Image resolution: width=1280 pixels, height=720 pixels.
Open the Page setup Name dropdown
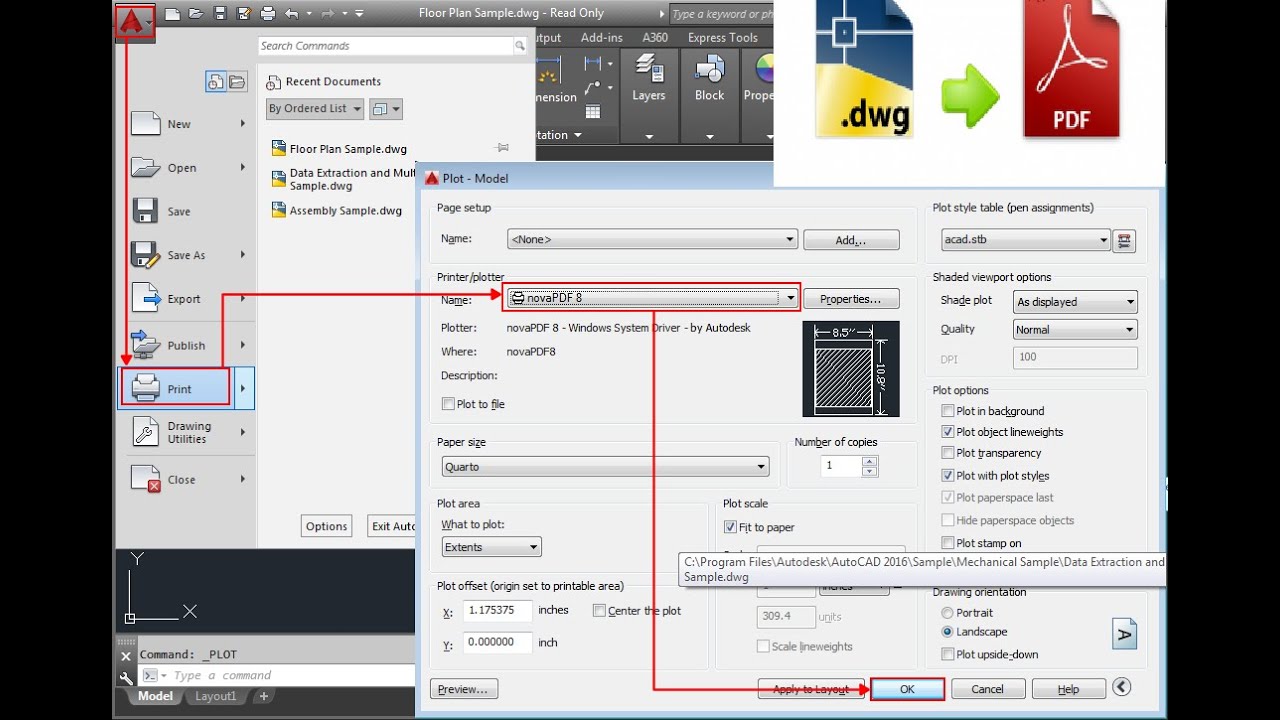(652, 240)
